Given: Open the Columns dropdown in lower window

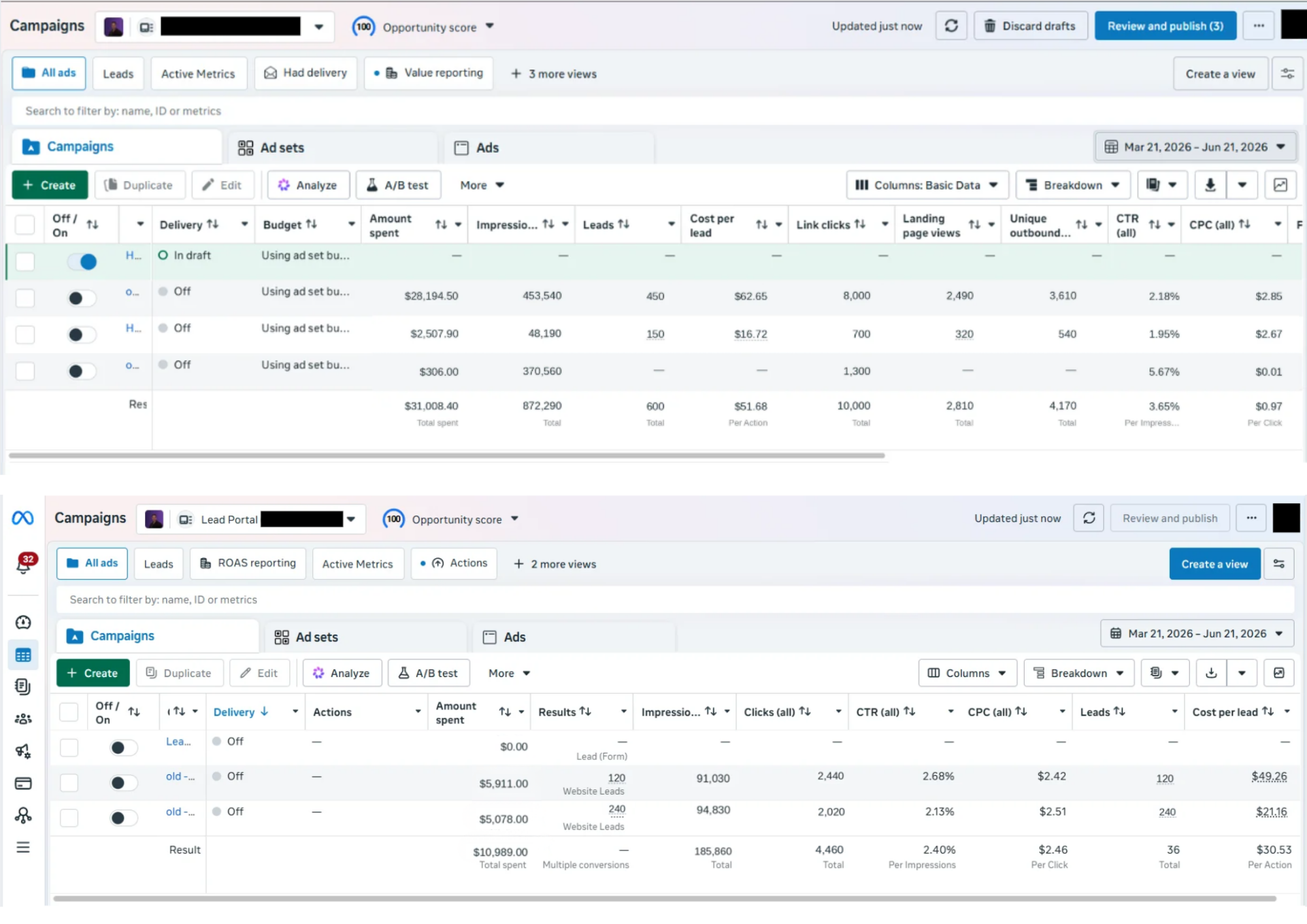Looking at the screenshot, I should coord(967,673).
